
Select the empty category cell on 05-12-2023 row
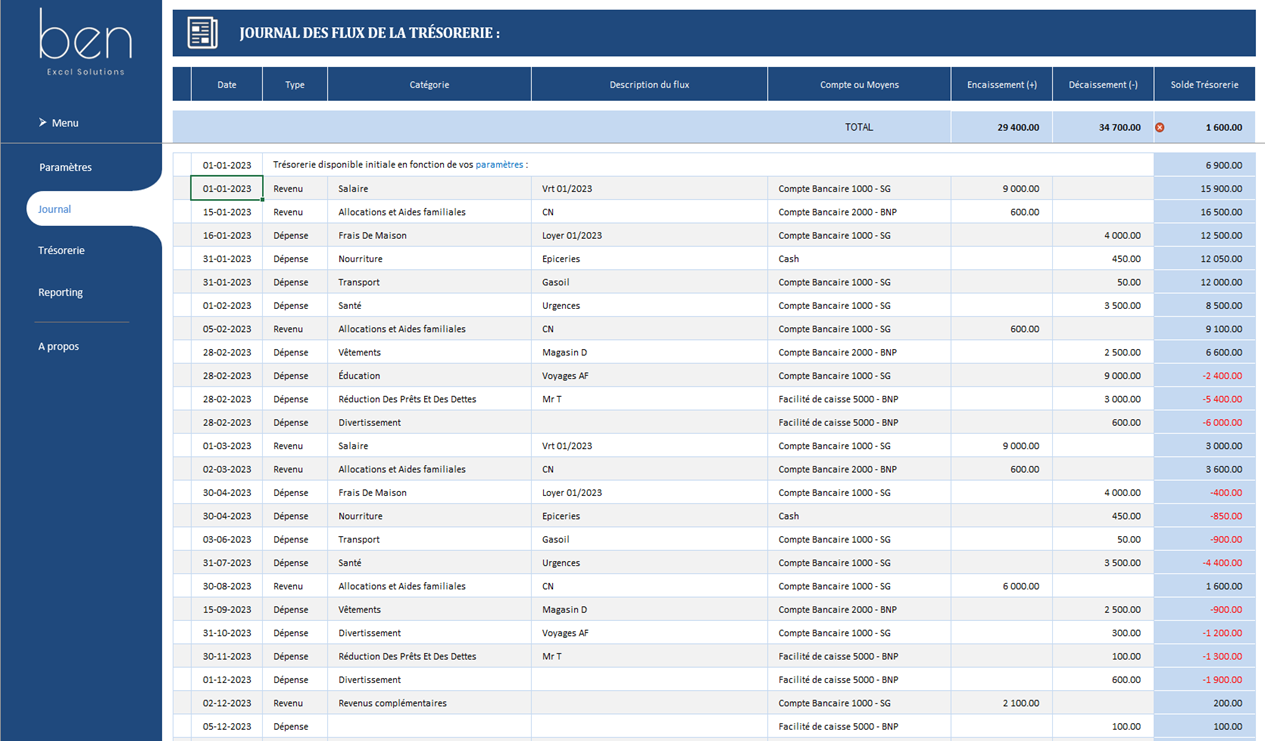(x=429, y=726)
